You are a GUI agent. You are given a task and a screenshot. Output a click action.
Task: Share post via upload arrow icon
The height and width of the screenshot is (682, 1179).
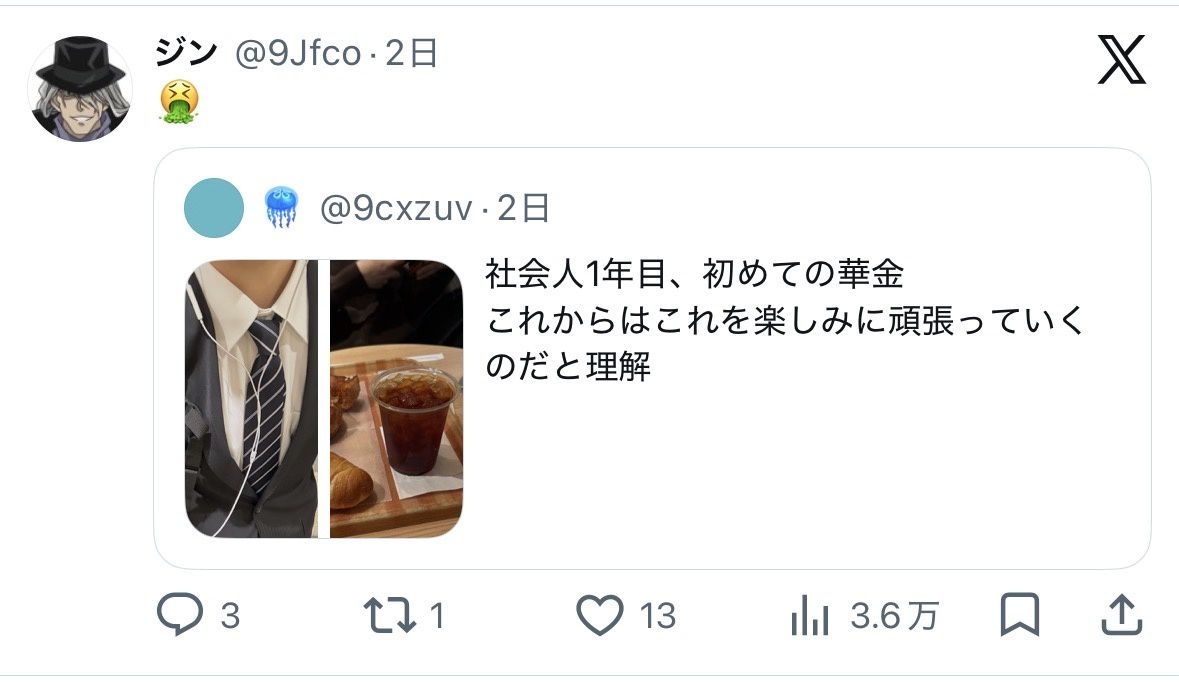1121,614
